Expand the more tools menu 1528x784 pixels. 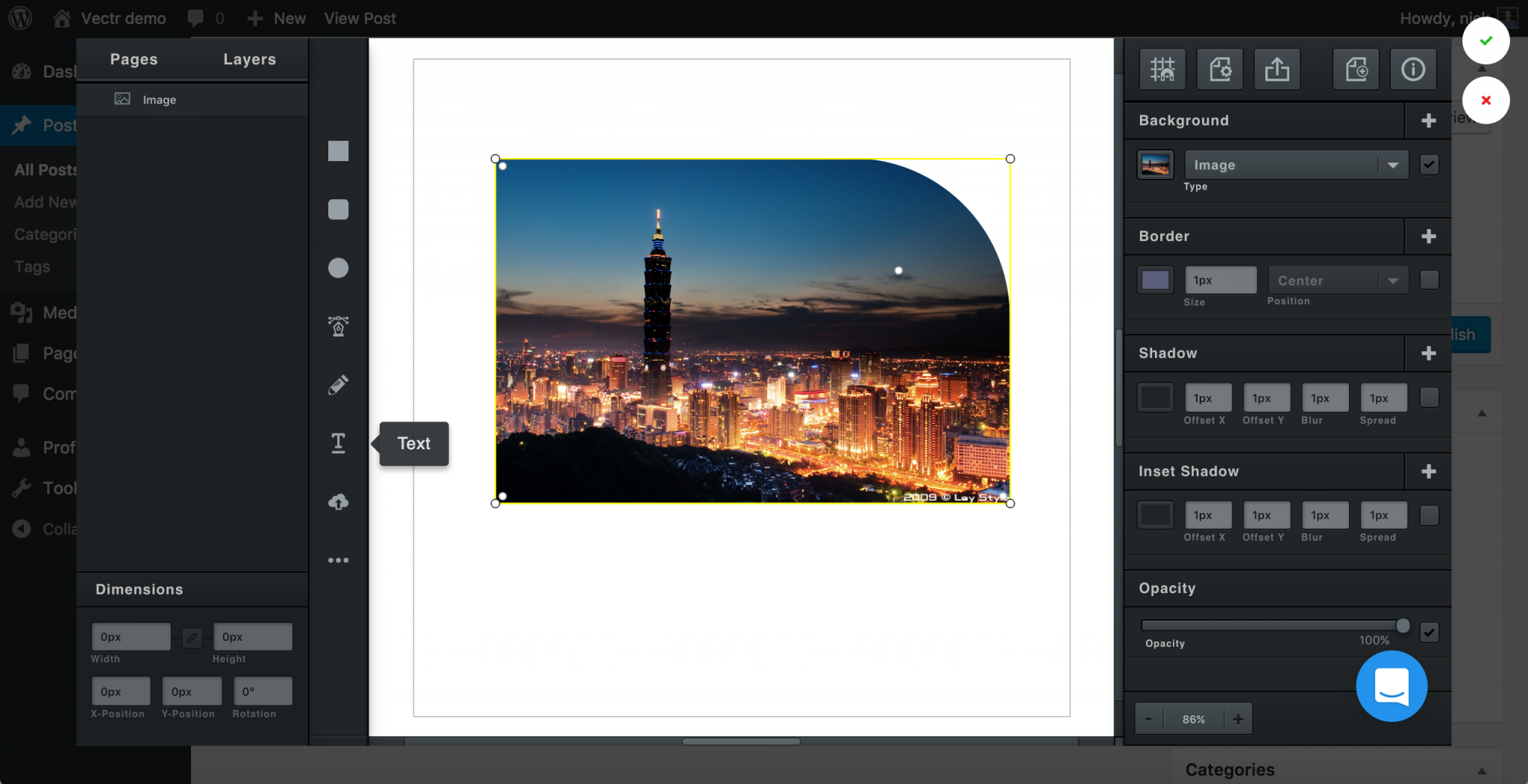pyautogui.click(x=338, y=559)
